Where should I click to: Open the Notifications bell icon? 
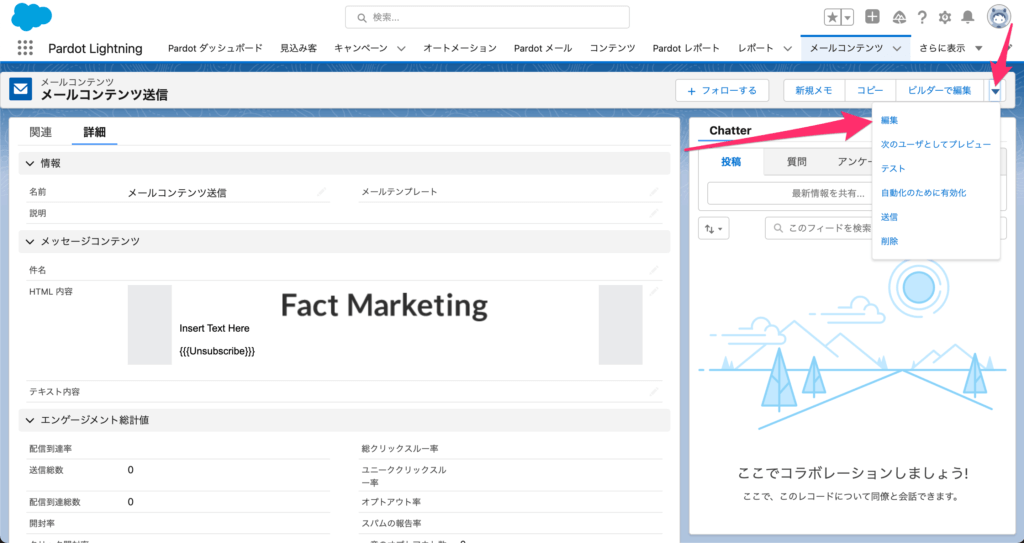coord(967,17)
